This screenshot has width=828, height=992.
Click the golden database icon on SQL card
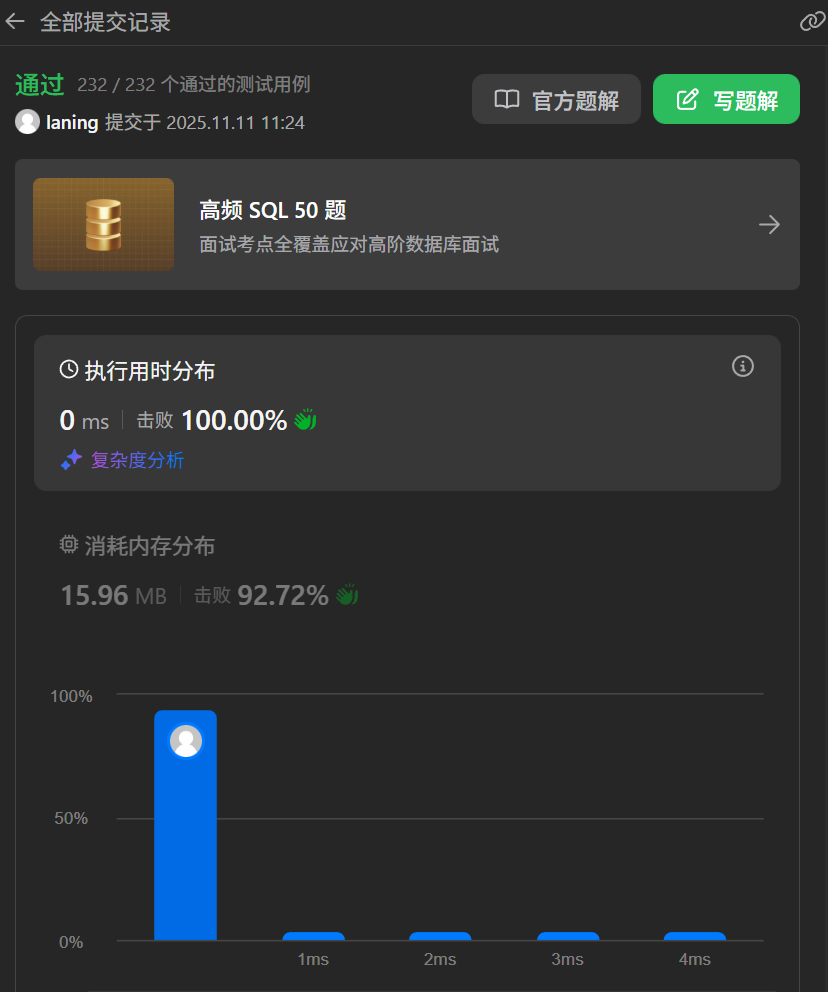pos(103,223)
